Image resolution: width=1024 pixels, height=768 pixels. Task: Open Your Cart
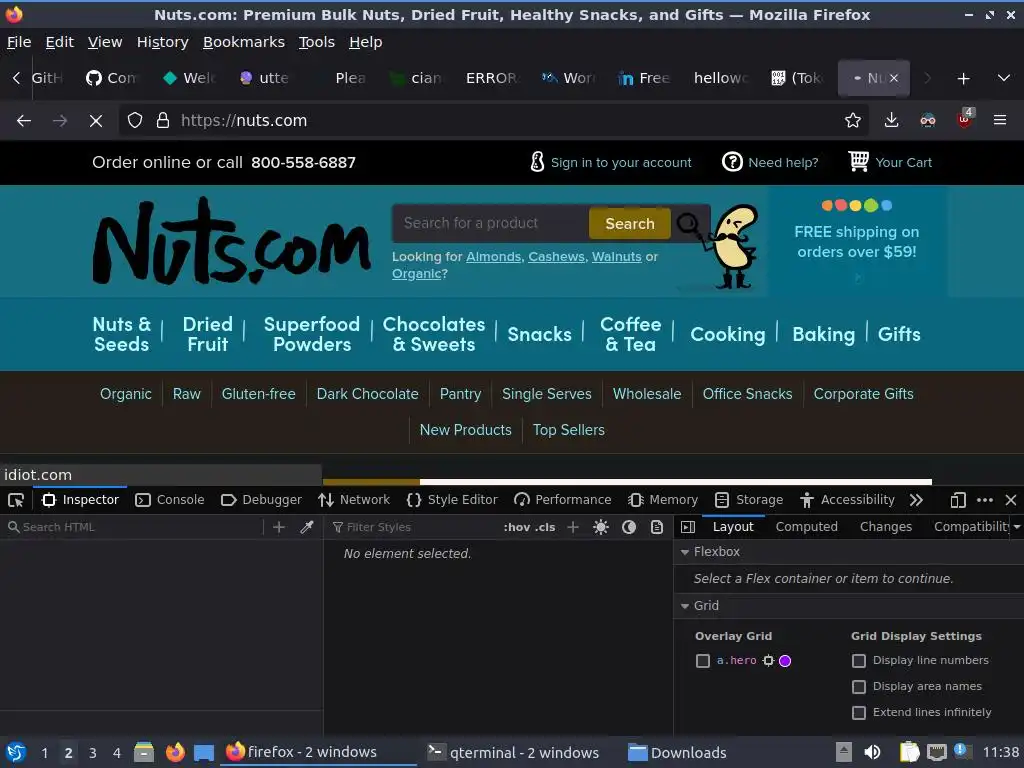click(890, 163)
